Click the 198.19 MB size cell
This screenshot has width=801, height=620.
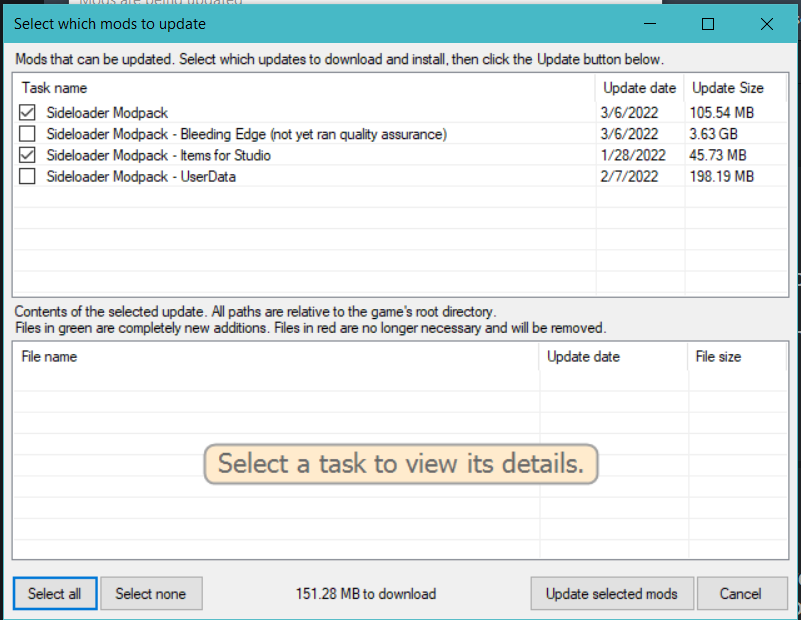click(x=722, y=177)
